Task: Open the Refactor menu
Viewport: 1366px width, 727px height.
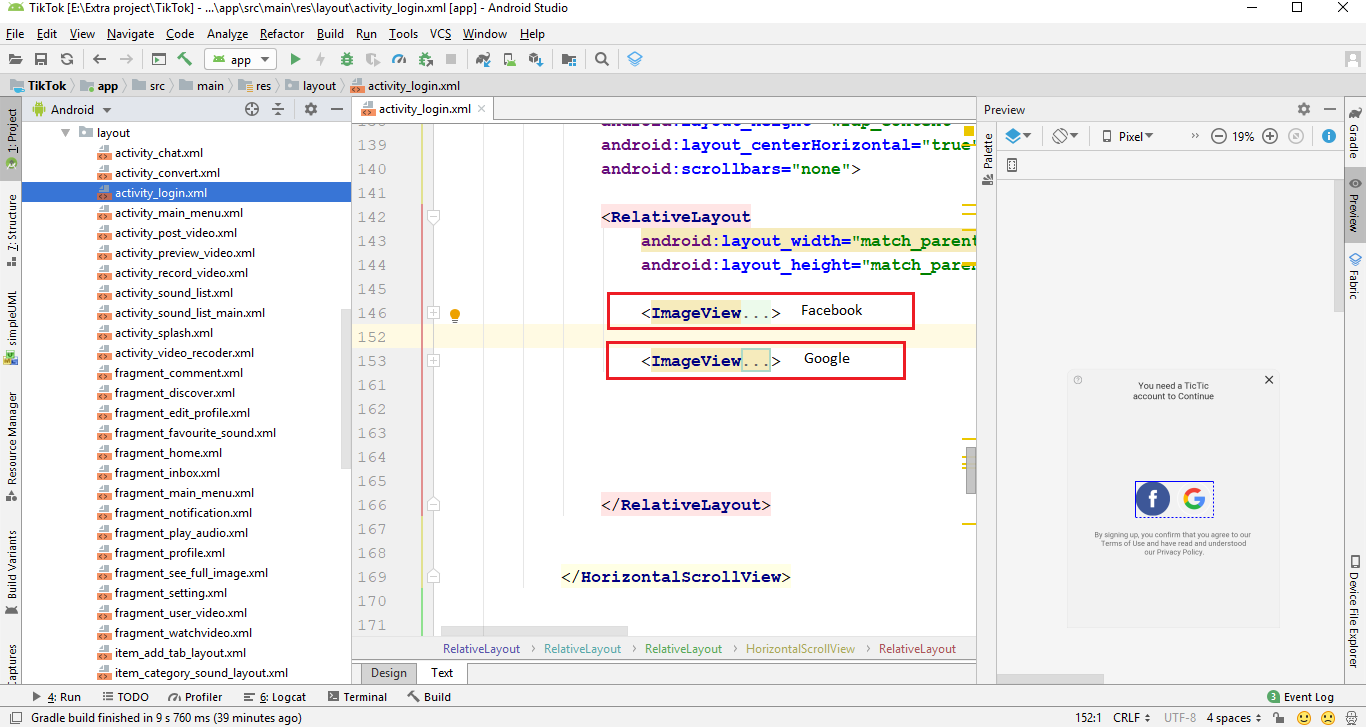Action: (282, 34)
